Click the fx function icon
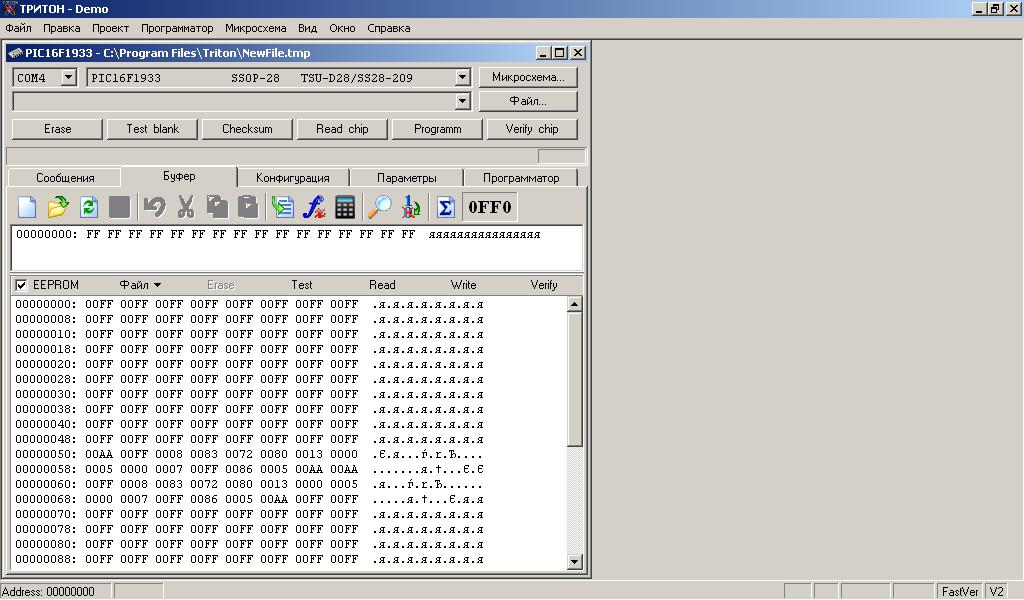The width and height of the screenshot is (1024, 600). (x=314, y=207)
